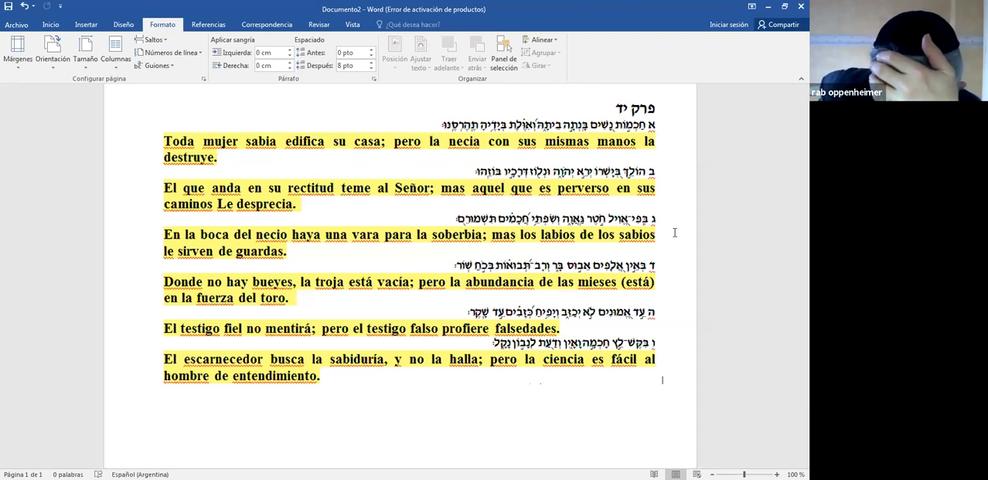Open the Revisar tab

(319, 25)
